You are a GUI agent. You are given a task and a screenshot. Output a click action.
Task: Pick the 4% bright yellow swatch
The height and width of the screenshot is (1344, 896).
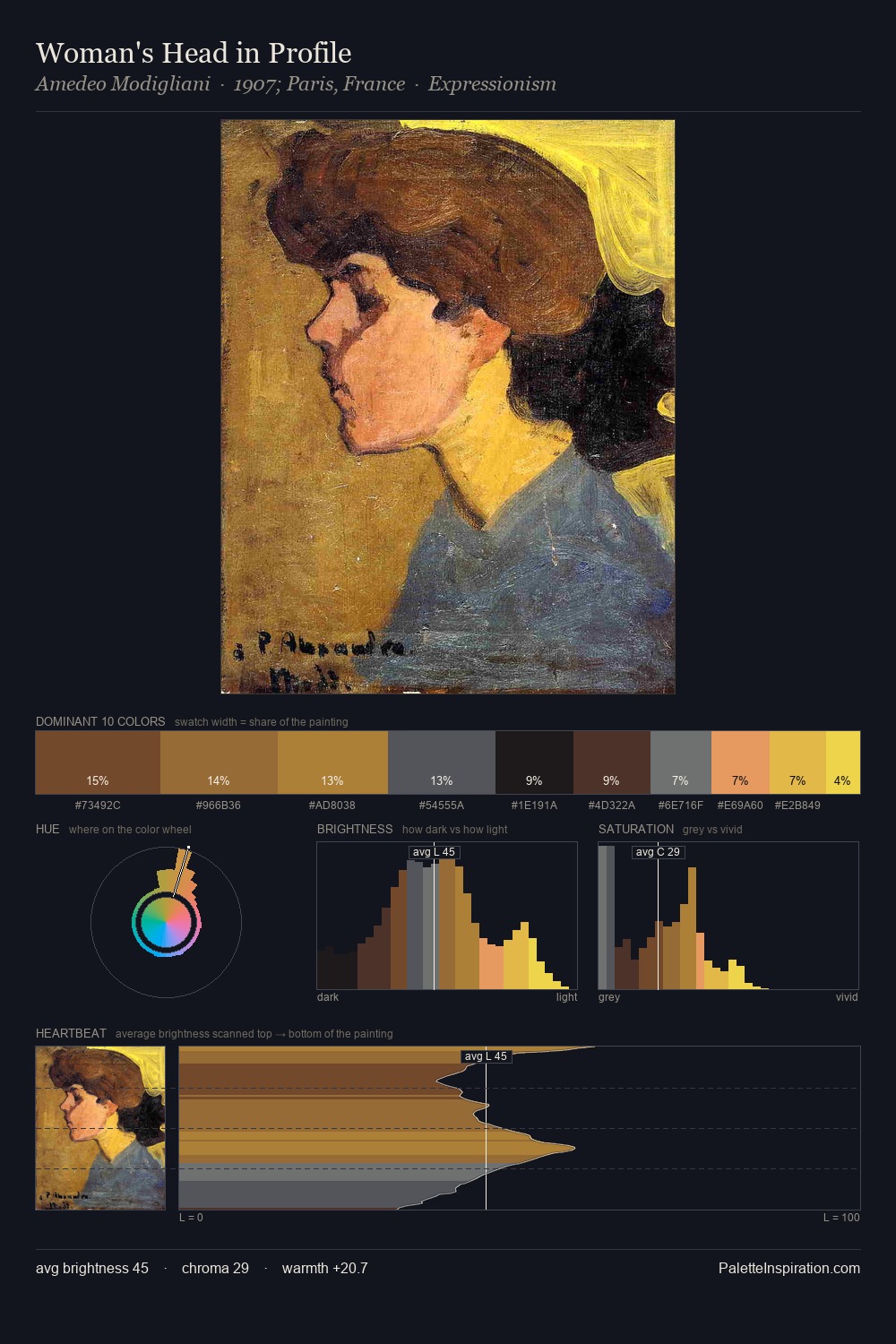(843, 762)
